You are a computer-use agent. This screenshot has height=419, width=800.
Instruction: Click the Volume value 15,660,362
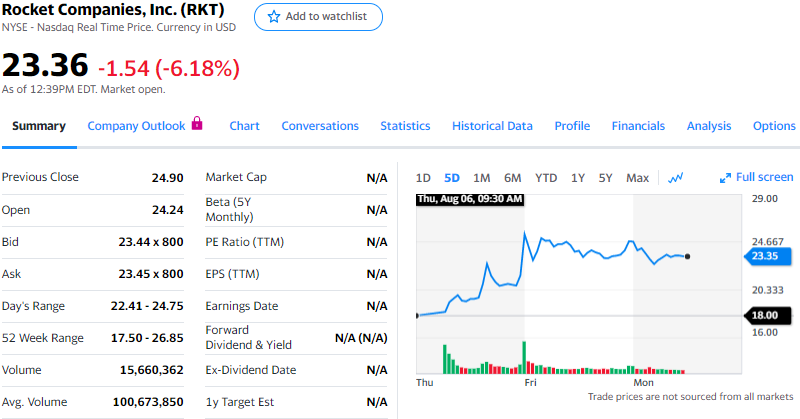tap(152, 370)
